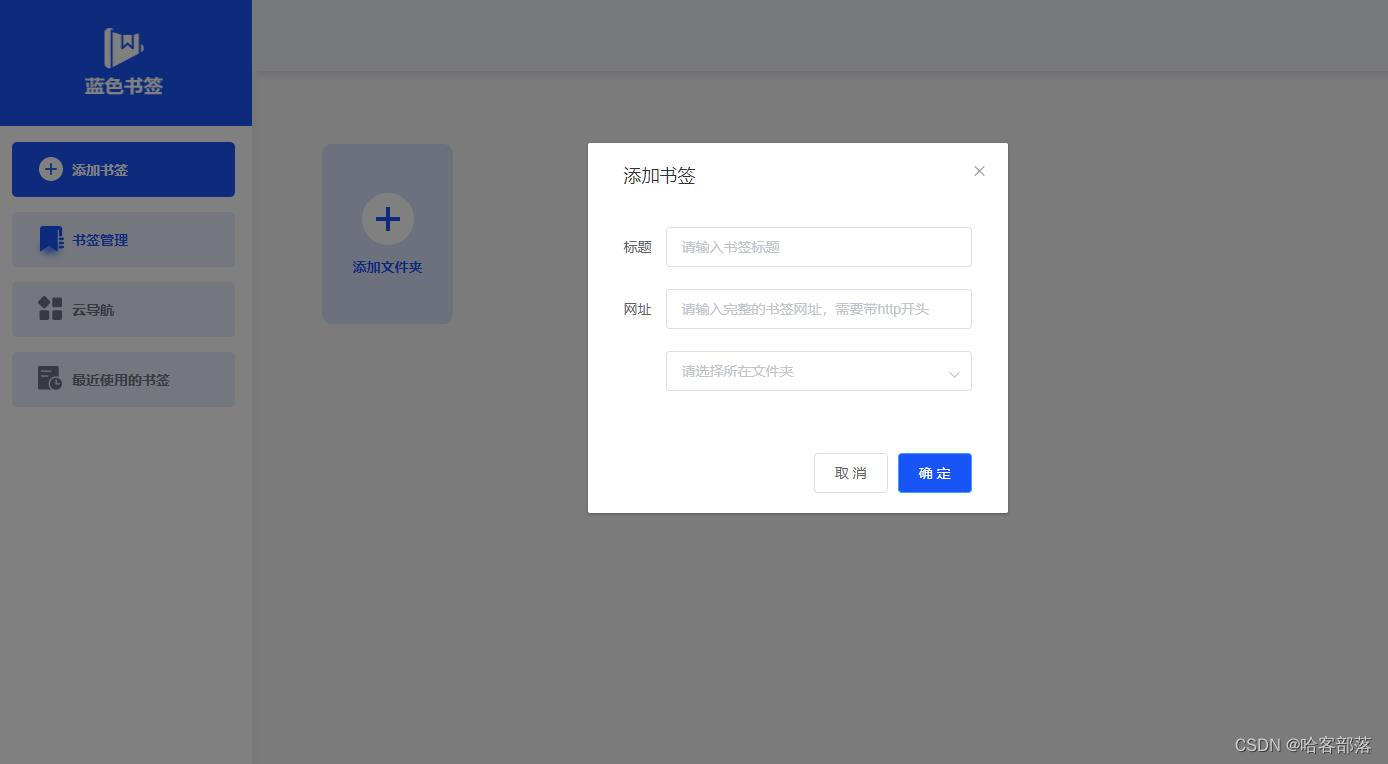Open 最近使用的书签 in the sidebar

tap(123, 379)
